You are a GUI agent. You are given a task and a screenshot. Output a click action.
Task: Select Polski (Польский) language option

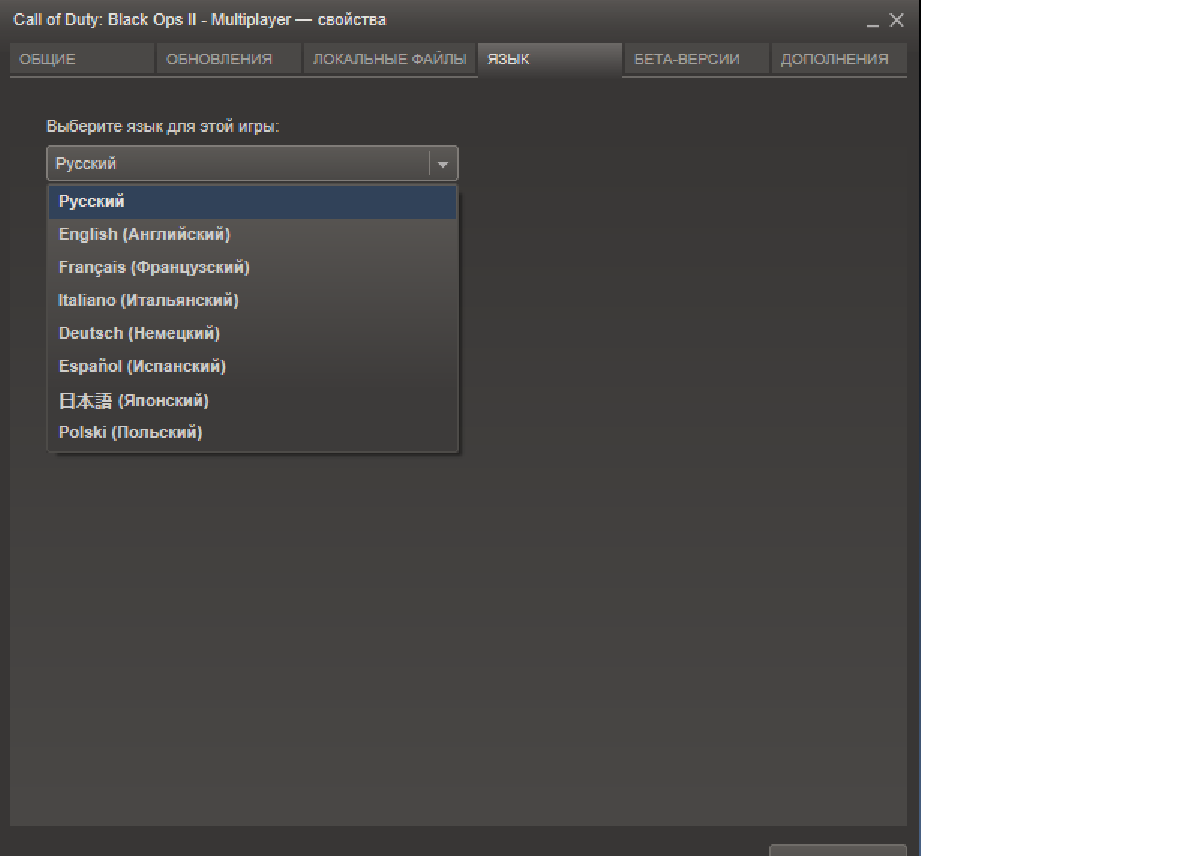252,433
